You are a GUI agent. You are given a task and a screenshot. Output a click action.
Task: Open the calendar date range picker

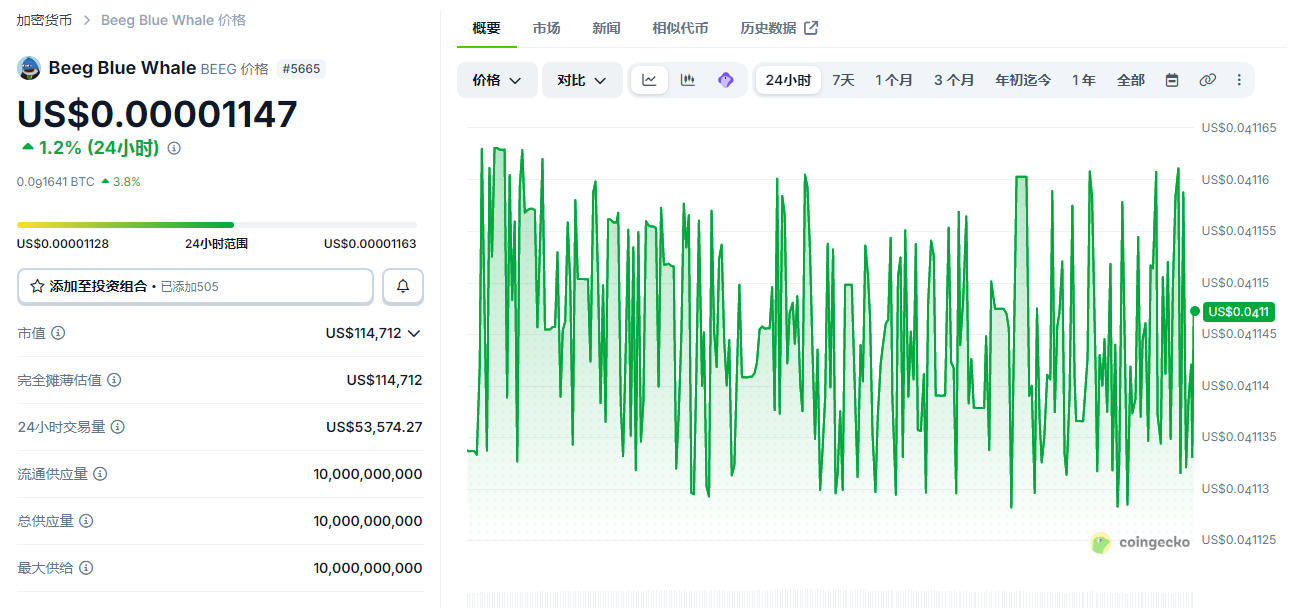coord(1172,80)
